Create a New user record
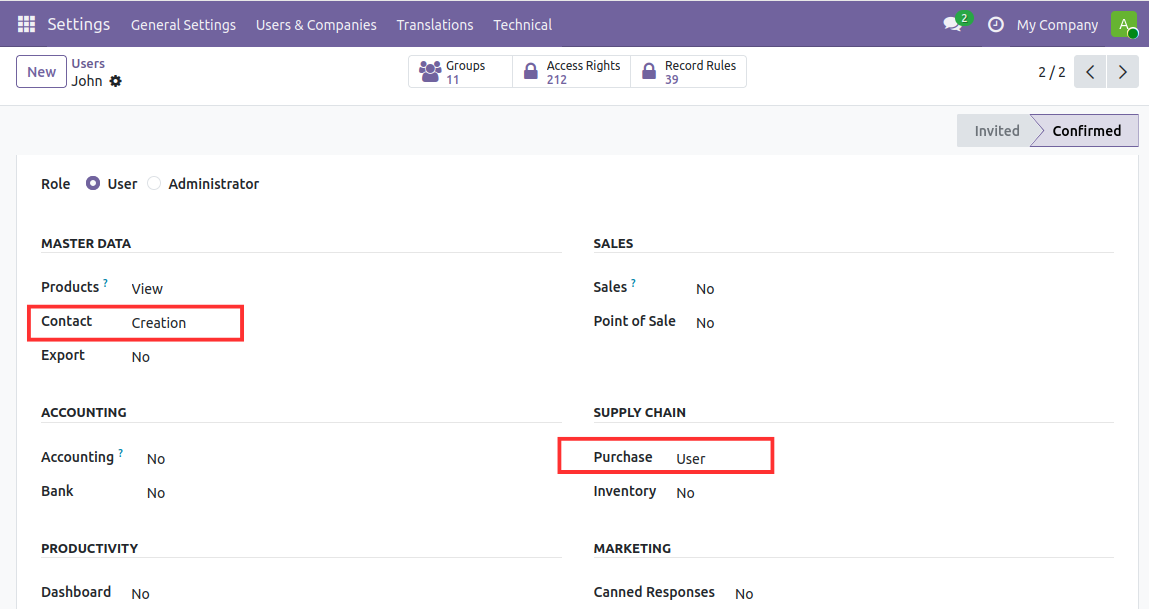Viewport: 1149px width, 609px height. coord(42,72)
